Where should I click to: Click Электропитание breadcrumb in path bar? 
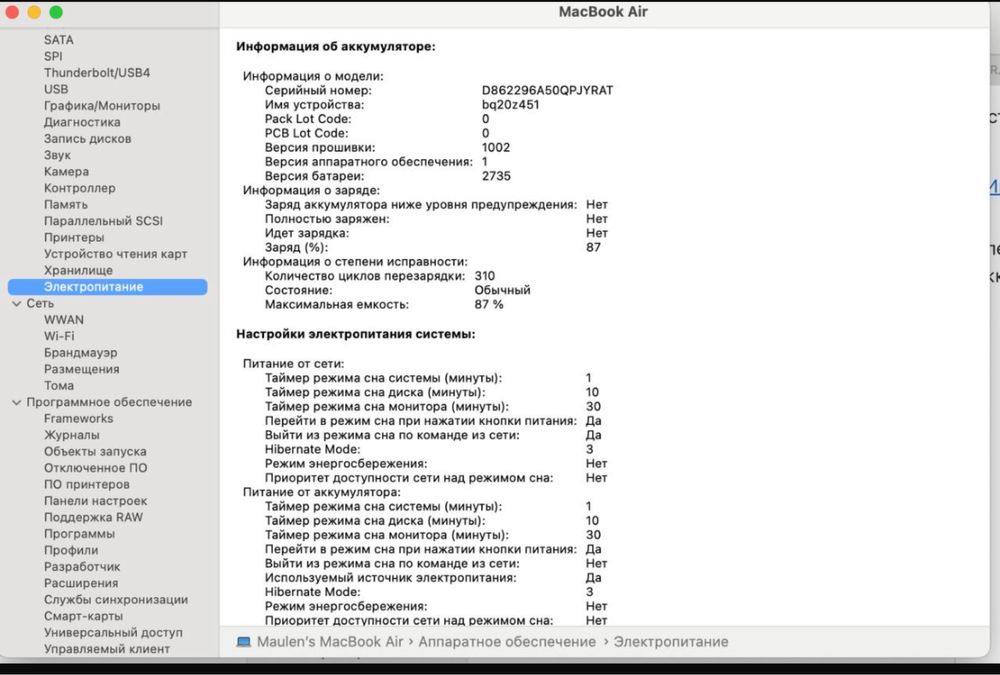[671, 642]
